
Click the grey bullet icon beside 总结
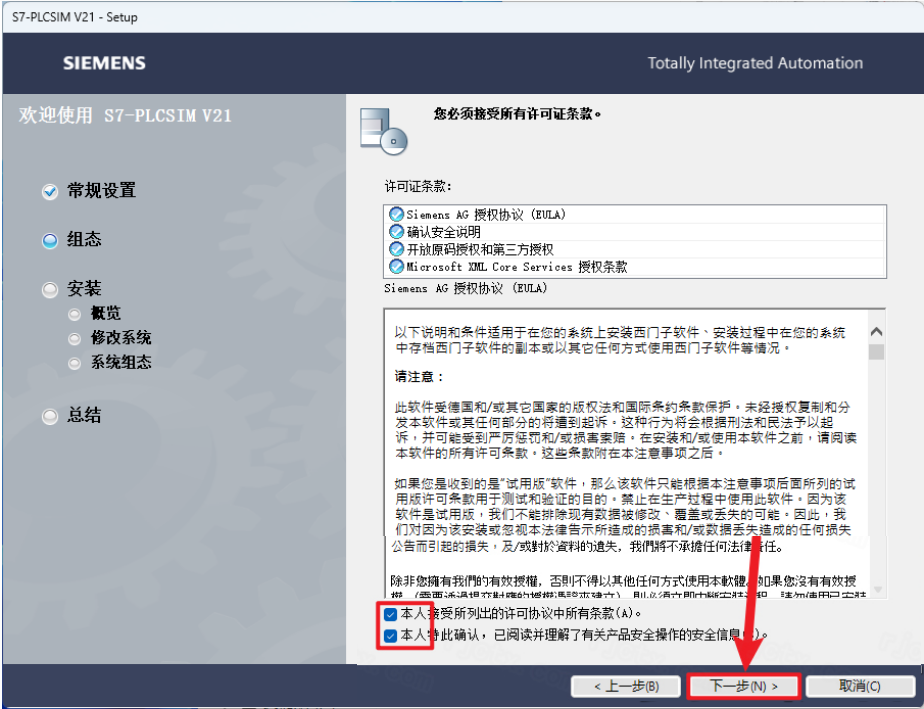point(50,417)
